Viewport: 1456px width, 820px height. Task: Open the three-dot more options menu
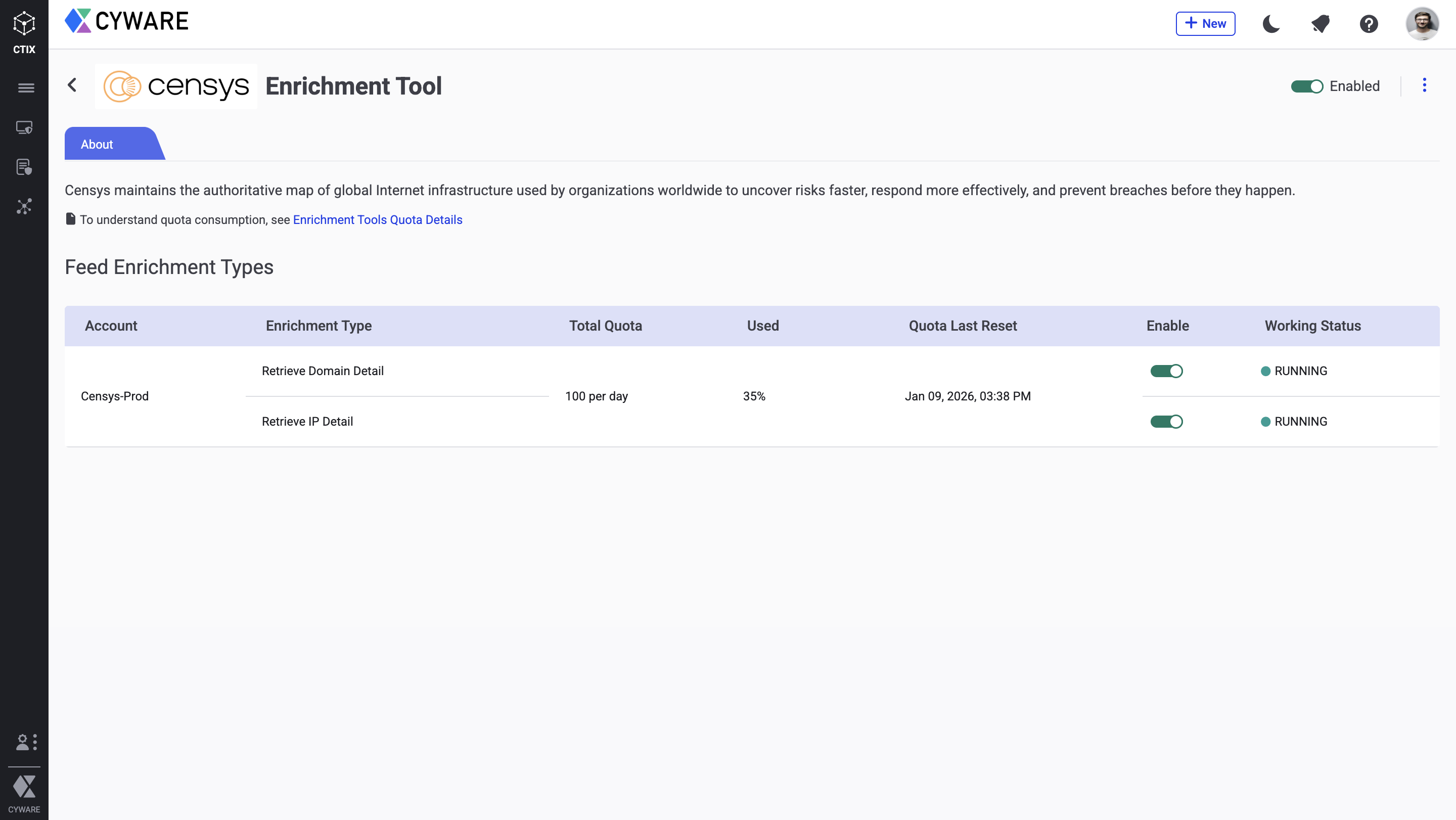[1424, 85]
